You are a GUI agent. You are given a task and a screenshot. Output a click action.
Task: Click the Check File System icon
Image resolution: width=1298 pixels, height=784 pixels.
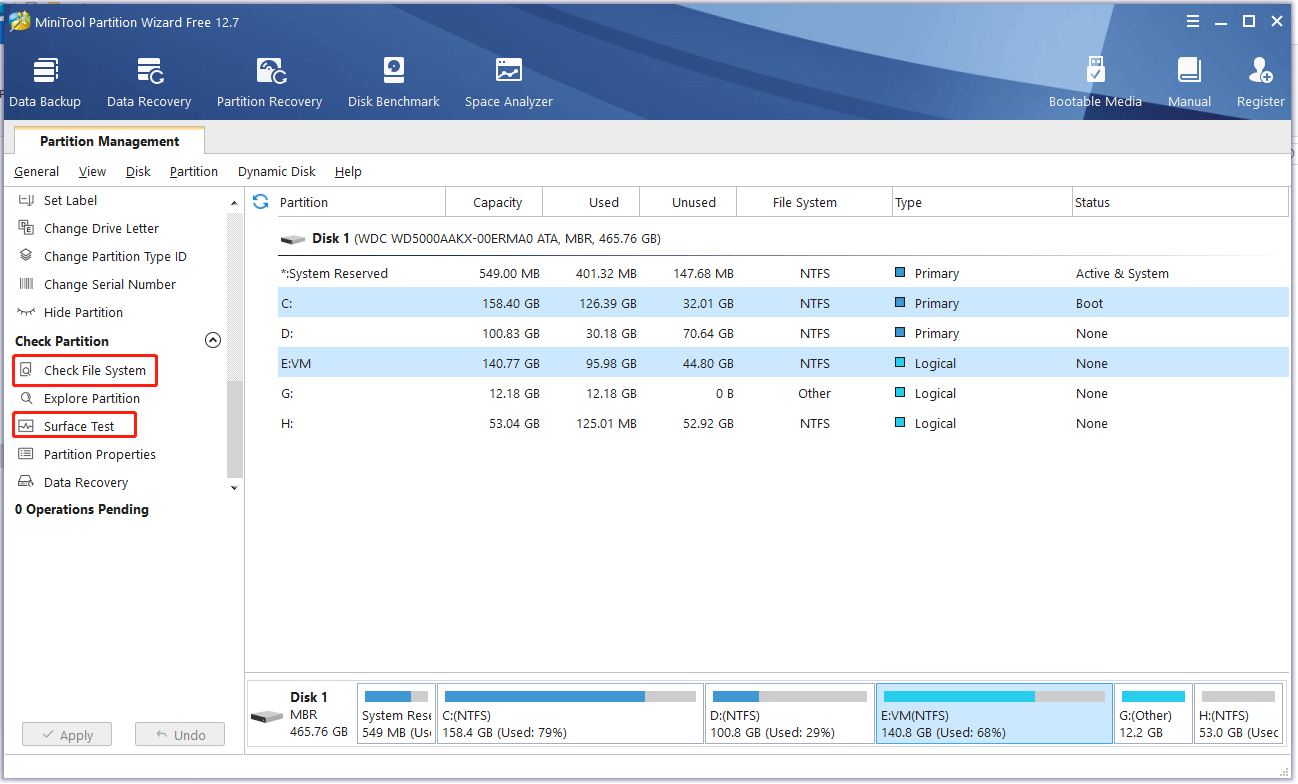tap(26, 371)
